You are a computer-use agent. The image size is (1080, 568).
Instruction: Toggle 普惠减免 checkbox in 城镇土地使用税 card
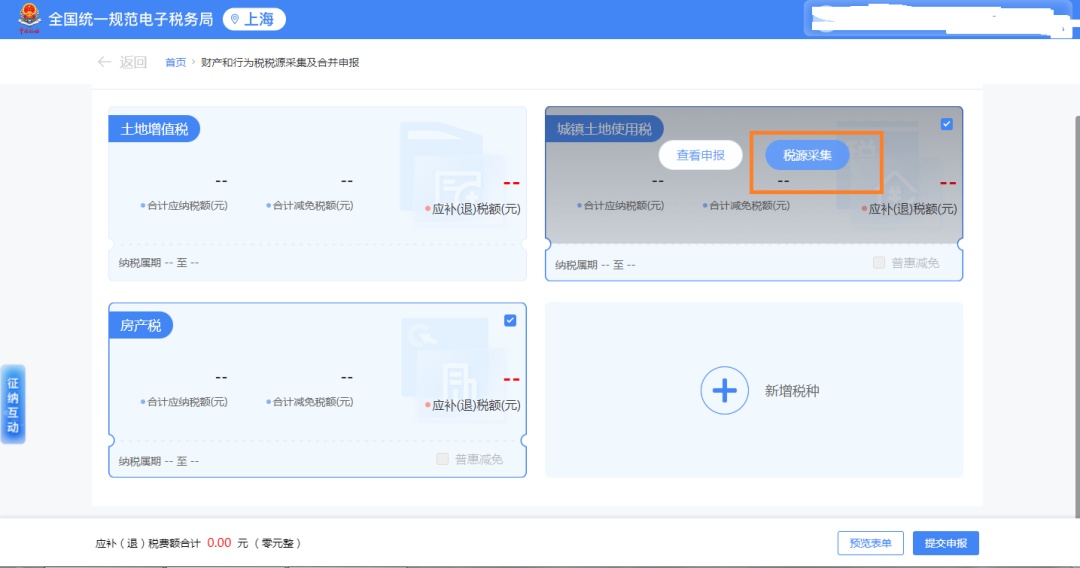[x=879, y=263]
